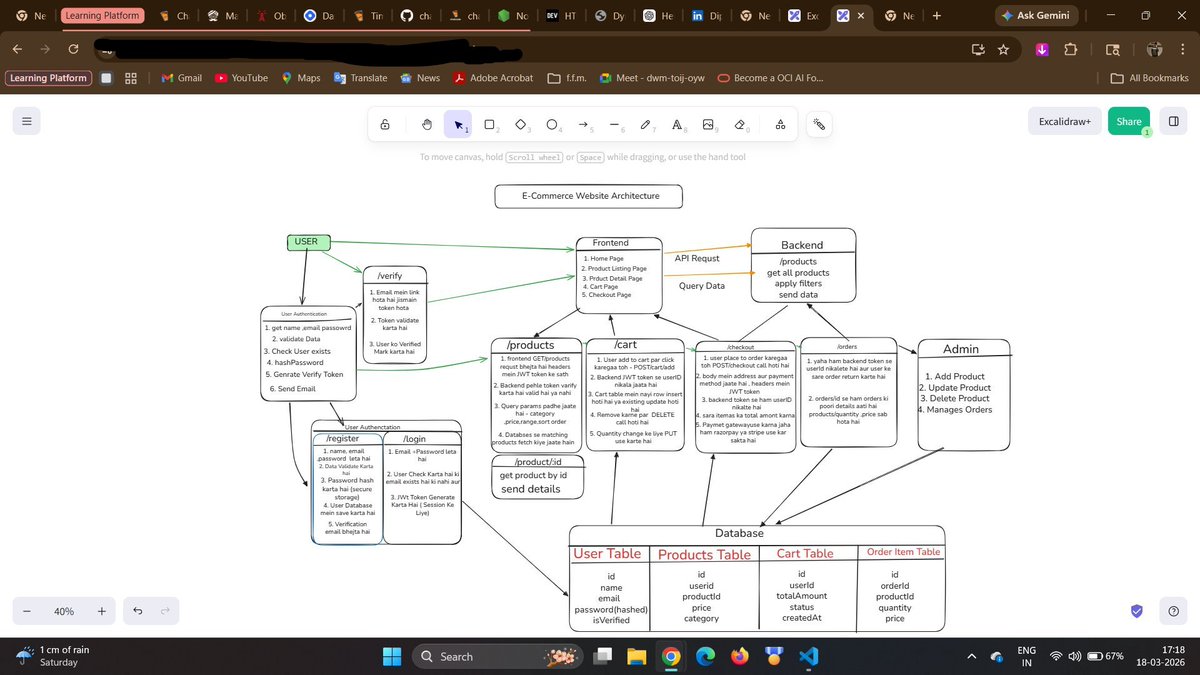The height and width of the screenshot is (675, 1200).
Task: Click the Excalidraw+ button
Action: 1064,121
